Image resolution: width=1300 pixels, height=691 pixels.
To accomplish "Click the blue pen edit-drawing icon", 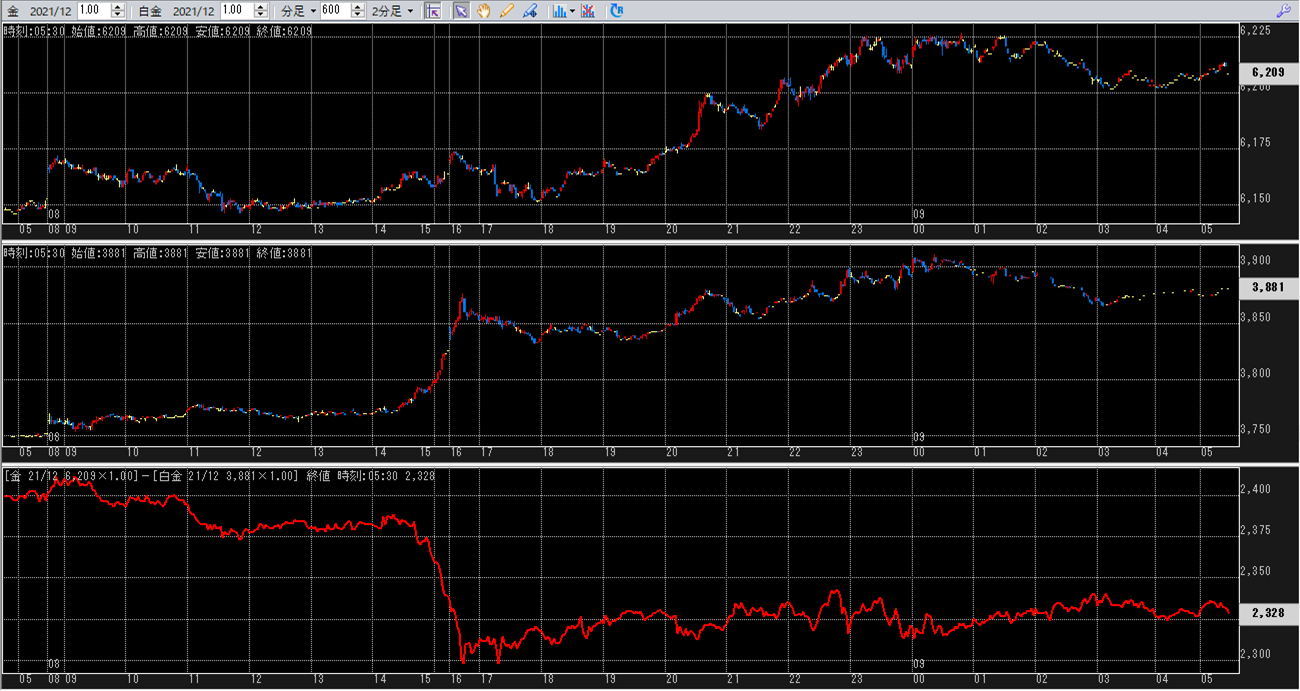I will 530,11.
